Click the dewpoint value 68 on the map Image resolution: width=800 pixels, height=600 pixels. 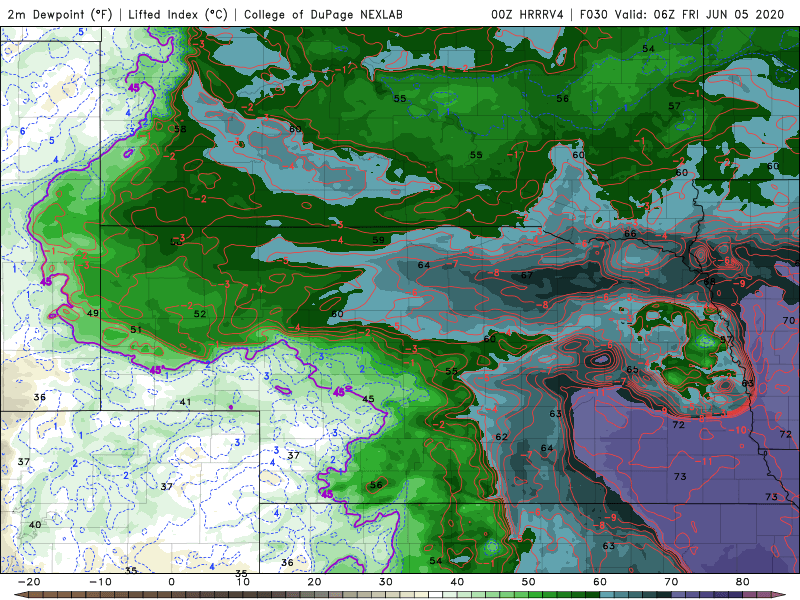pyautogui.click(x=710, y=282)
